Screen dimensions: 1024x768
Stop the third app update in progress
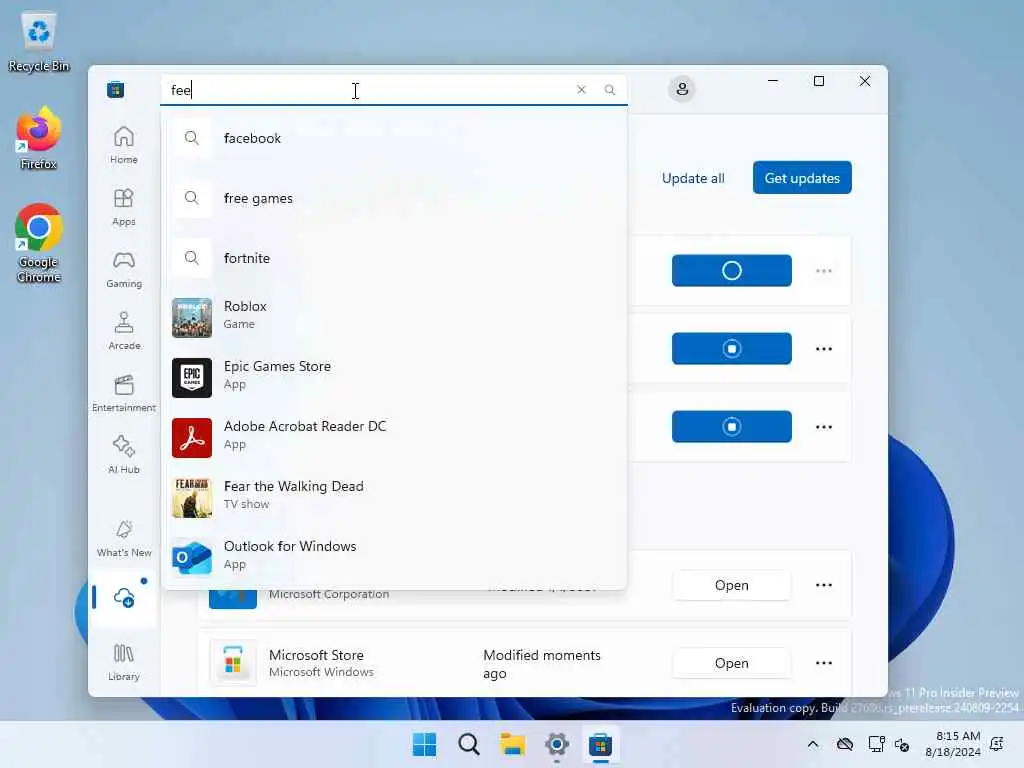(x=731, y=426)
